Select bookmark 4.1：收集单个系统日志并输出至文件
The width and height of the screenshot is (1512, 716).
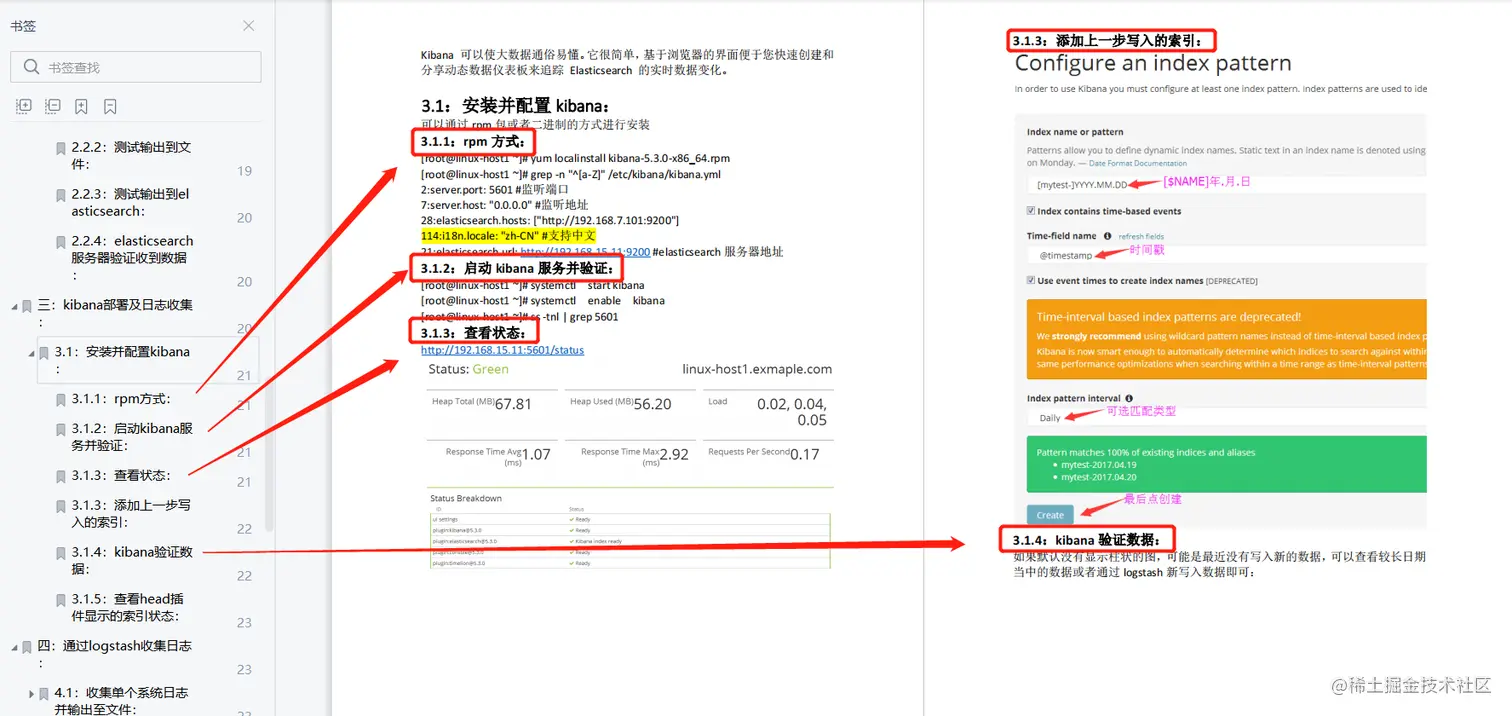click(121, 700)
